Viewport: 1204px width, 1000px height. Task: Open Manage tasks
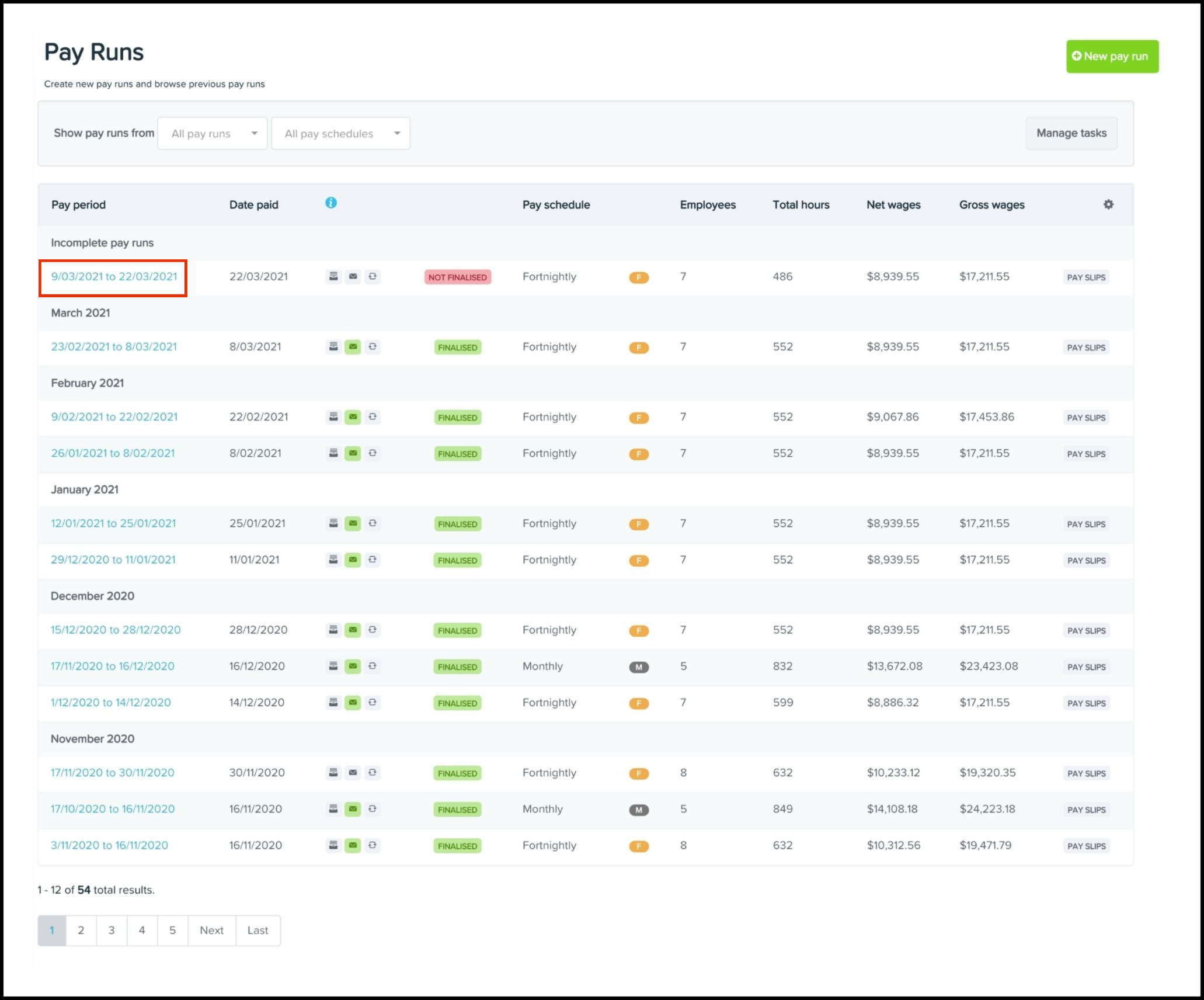coord(1071,133)
